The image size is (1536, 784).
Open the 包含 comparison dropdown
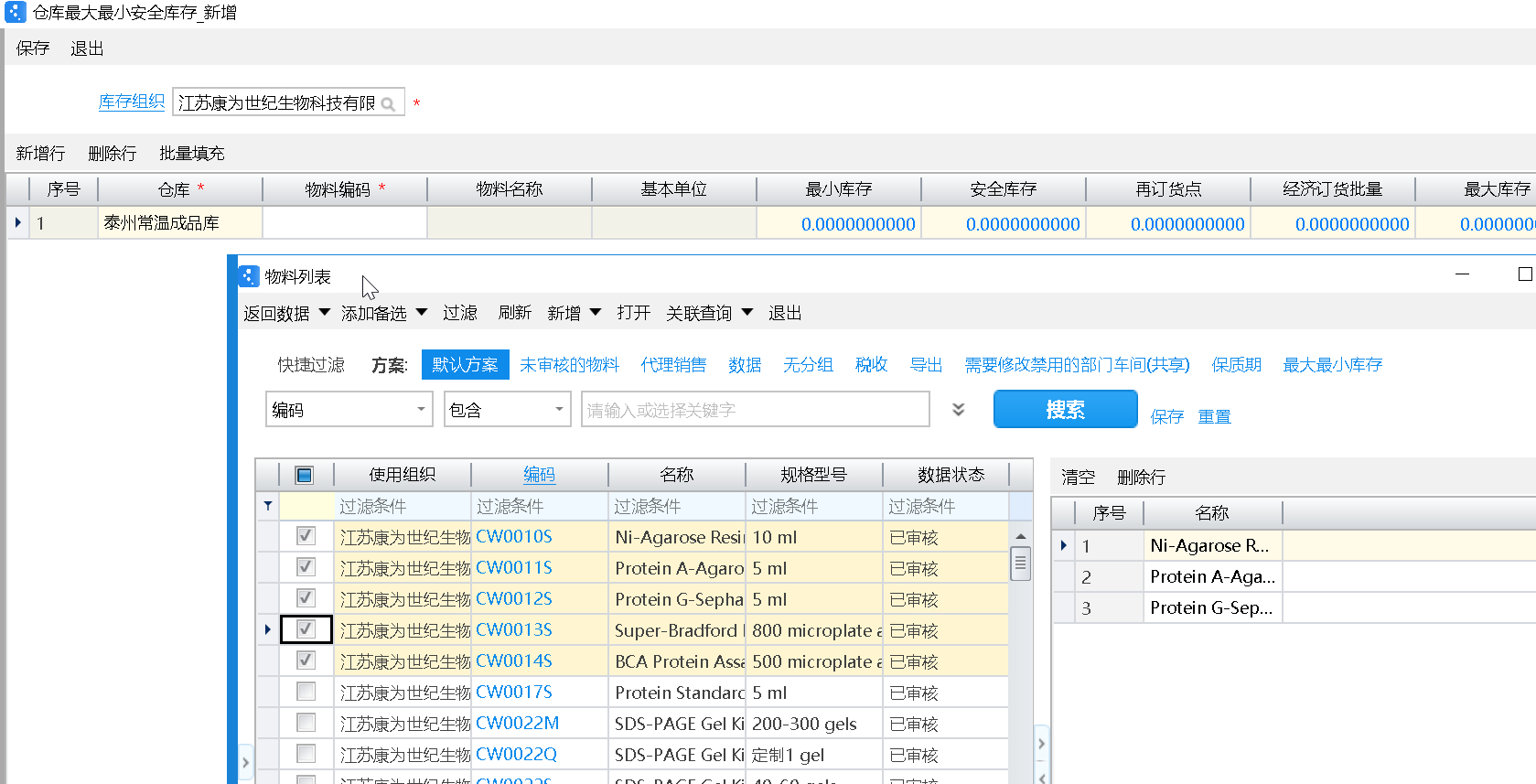[x=559, y=410]
